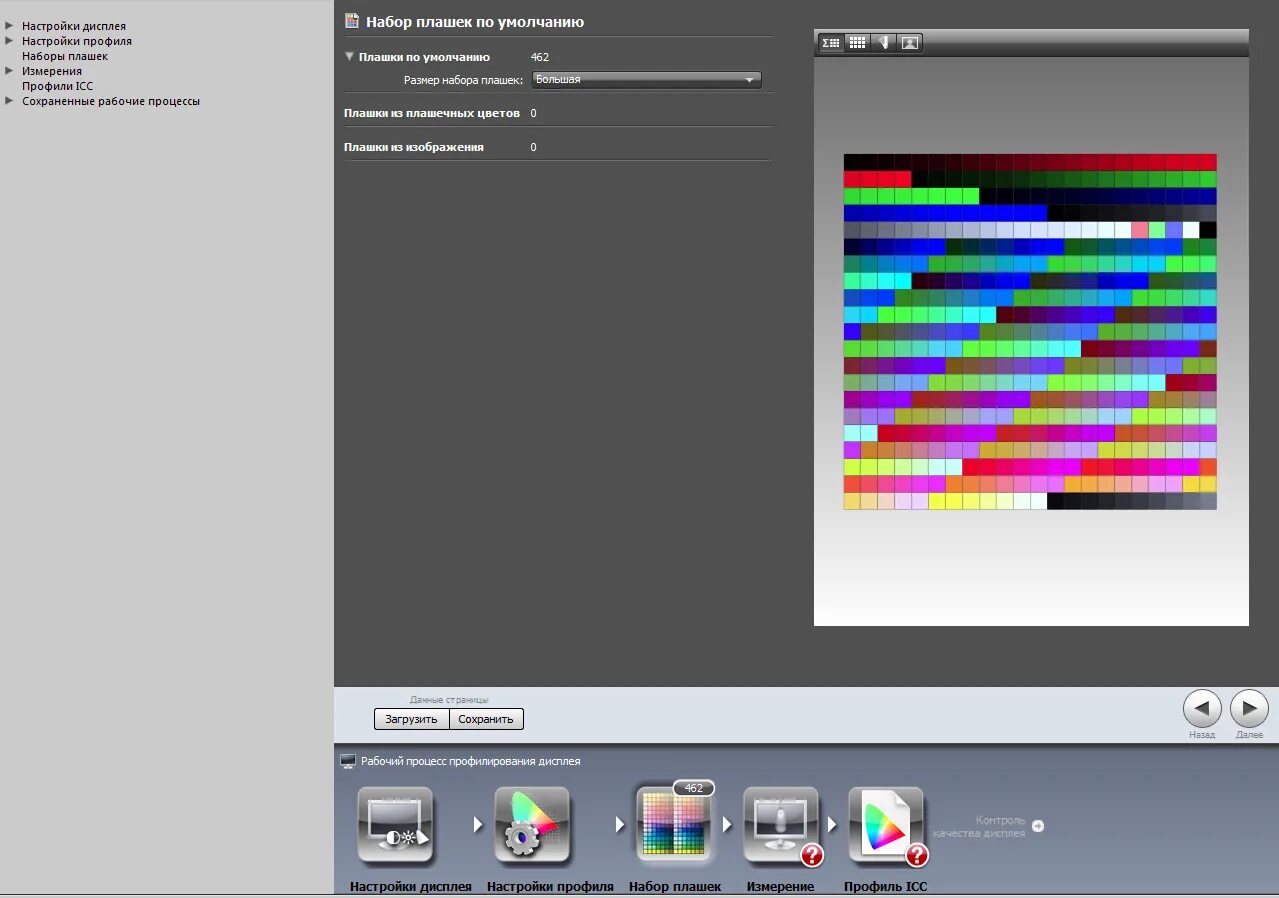Click the arrow next to Контроль качества дисплея
This screenshot has width=1279, height=898.
tap(1038, 826)
